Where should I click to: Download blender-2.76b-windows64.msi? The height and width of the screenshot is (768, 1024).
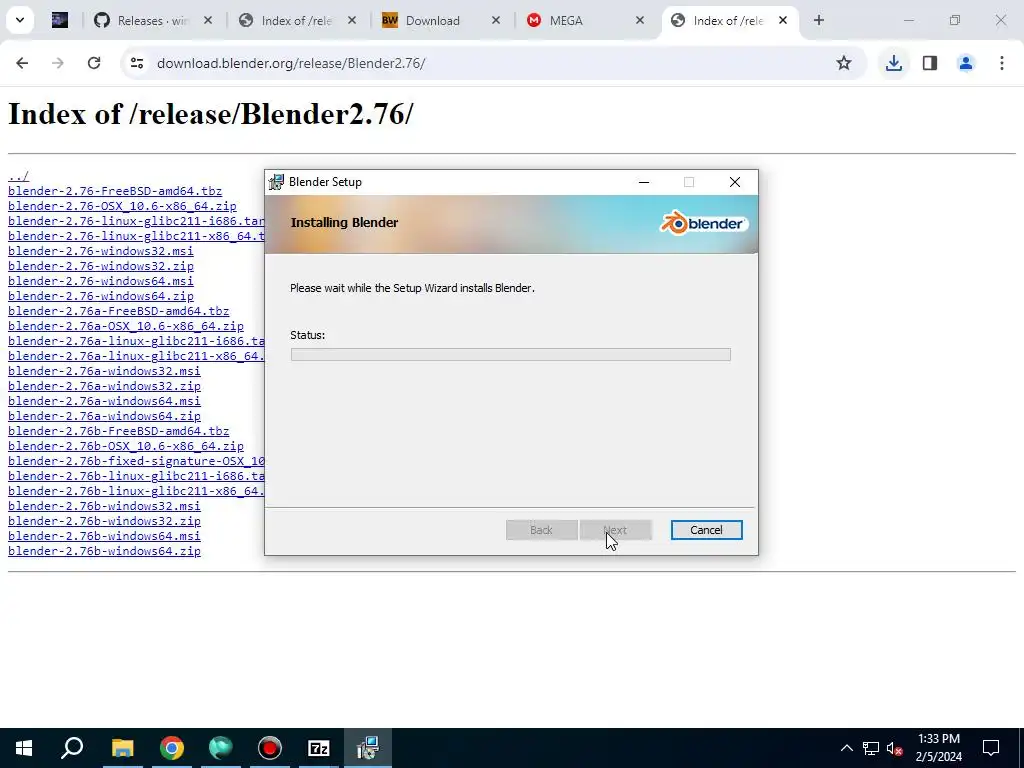coord(104,536)
